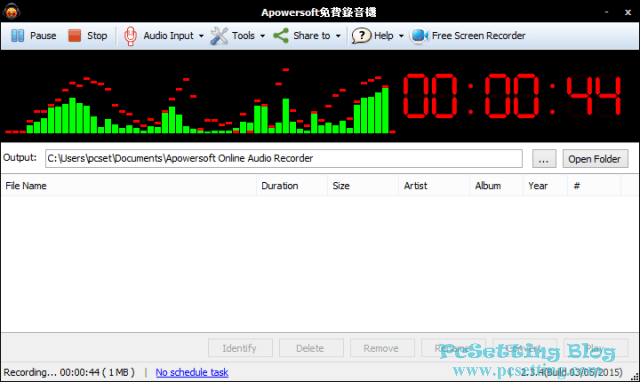Click the question mark Help icon
The height and width of the screenshot is (382, 640).
click(x=361, y=36)
